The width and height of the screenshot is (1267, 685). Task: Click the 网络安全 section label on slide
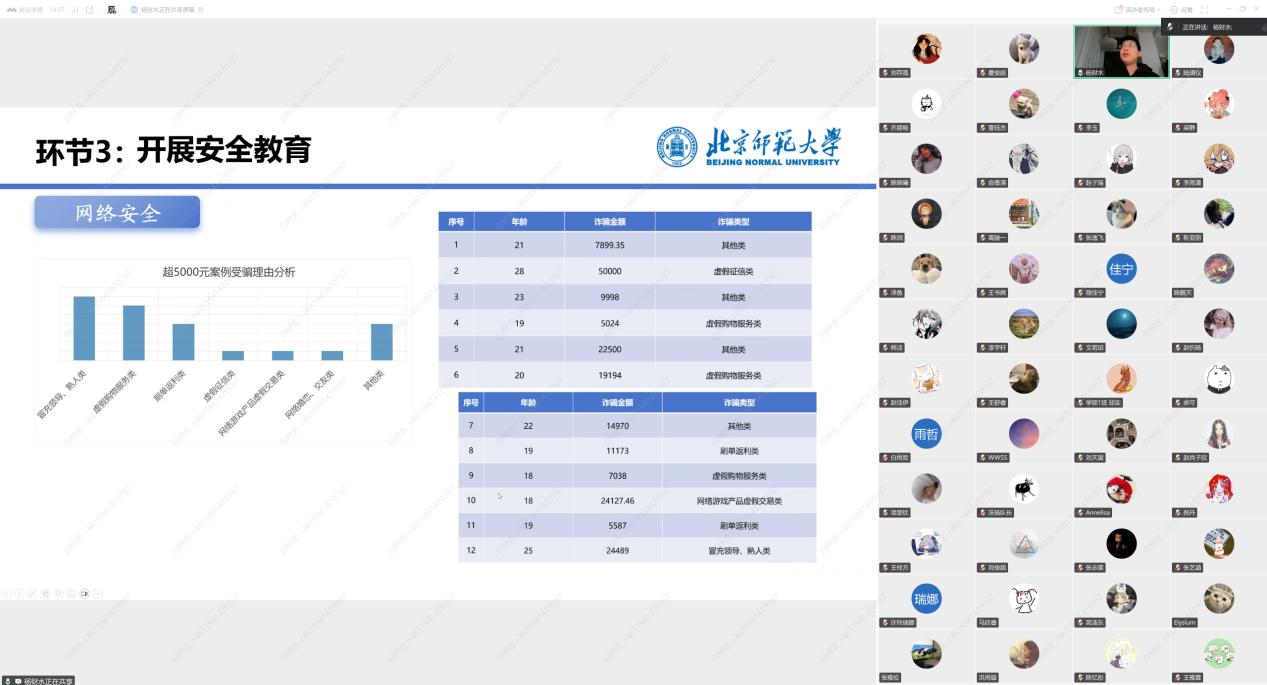tap(117, 212)
